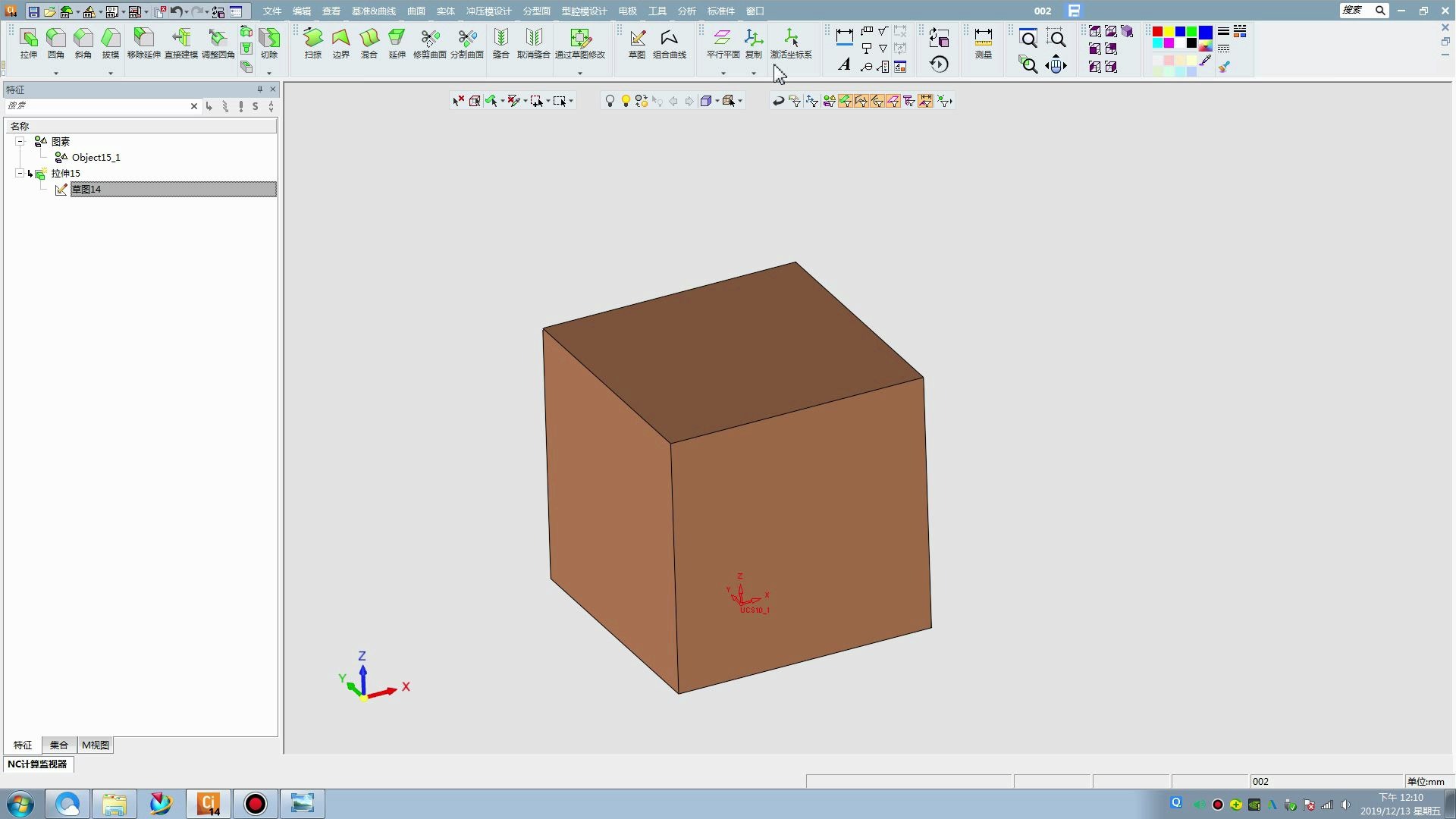Expand dropdown arrow under 切除 tool
Viewport: 1456px width, 819px height.
click(x=269, y=73)
